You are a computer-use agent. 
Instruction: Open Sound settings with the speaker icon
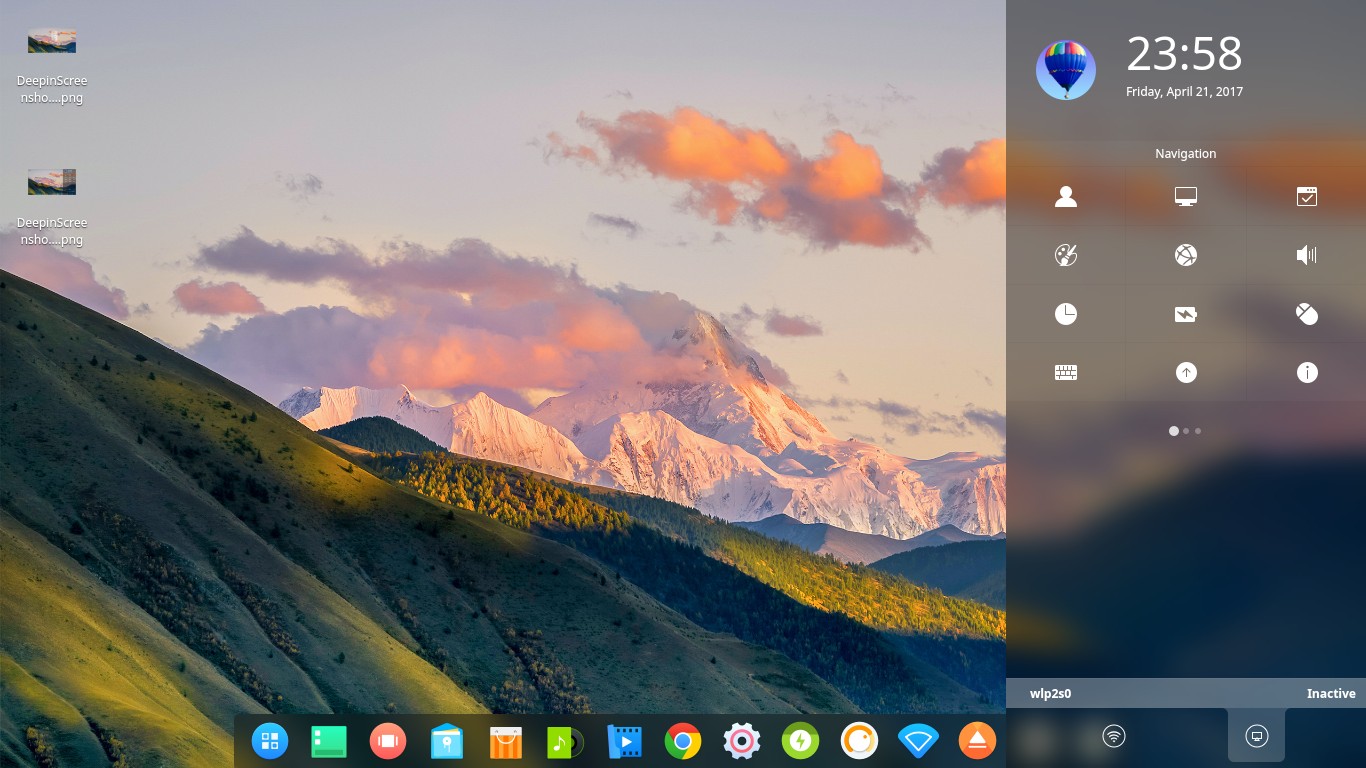point(1307,255)
